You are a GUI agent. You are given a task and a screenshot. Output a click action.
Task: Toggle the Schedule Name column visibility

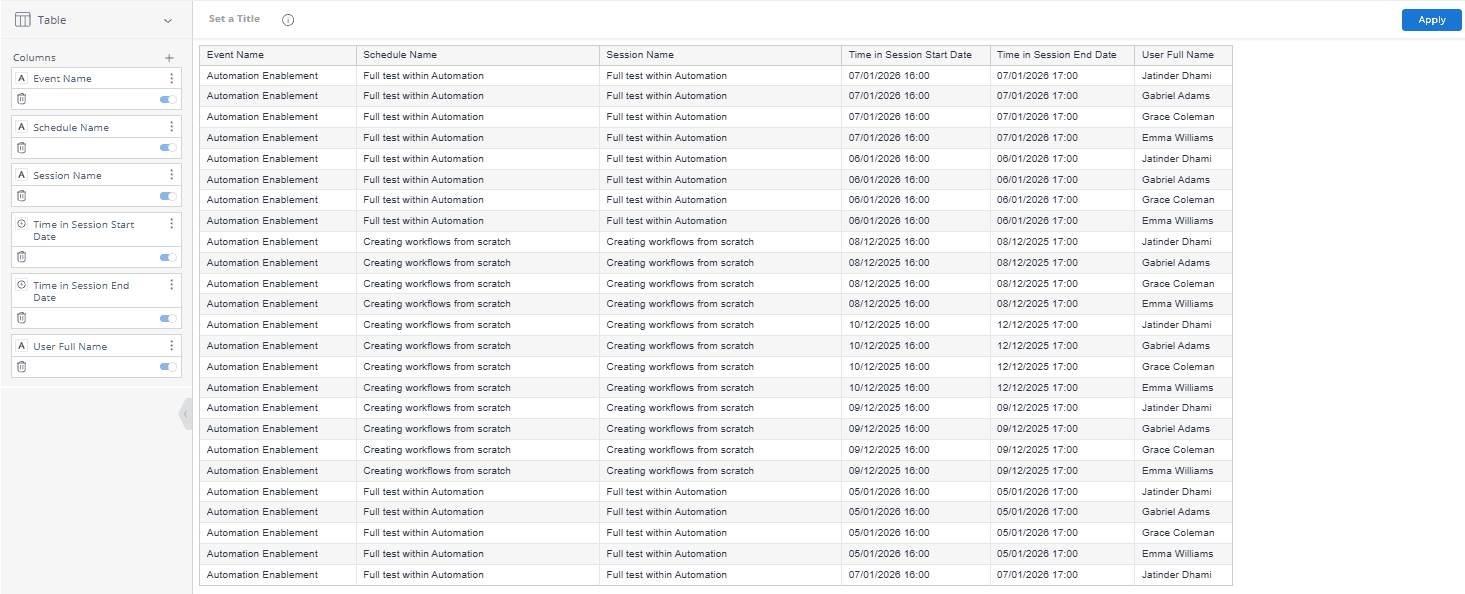tap(168, 148)
